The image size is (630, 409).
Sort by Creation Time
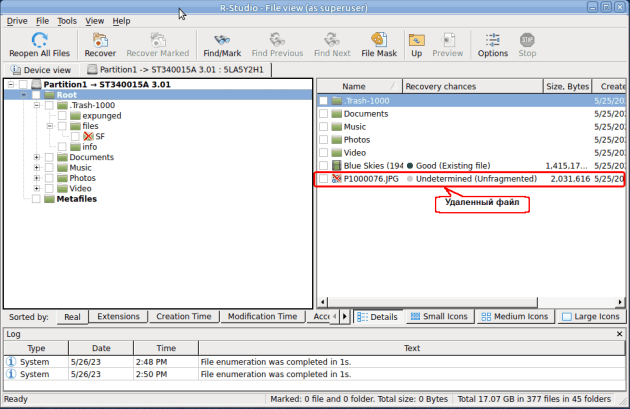tap(184, 317)
